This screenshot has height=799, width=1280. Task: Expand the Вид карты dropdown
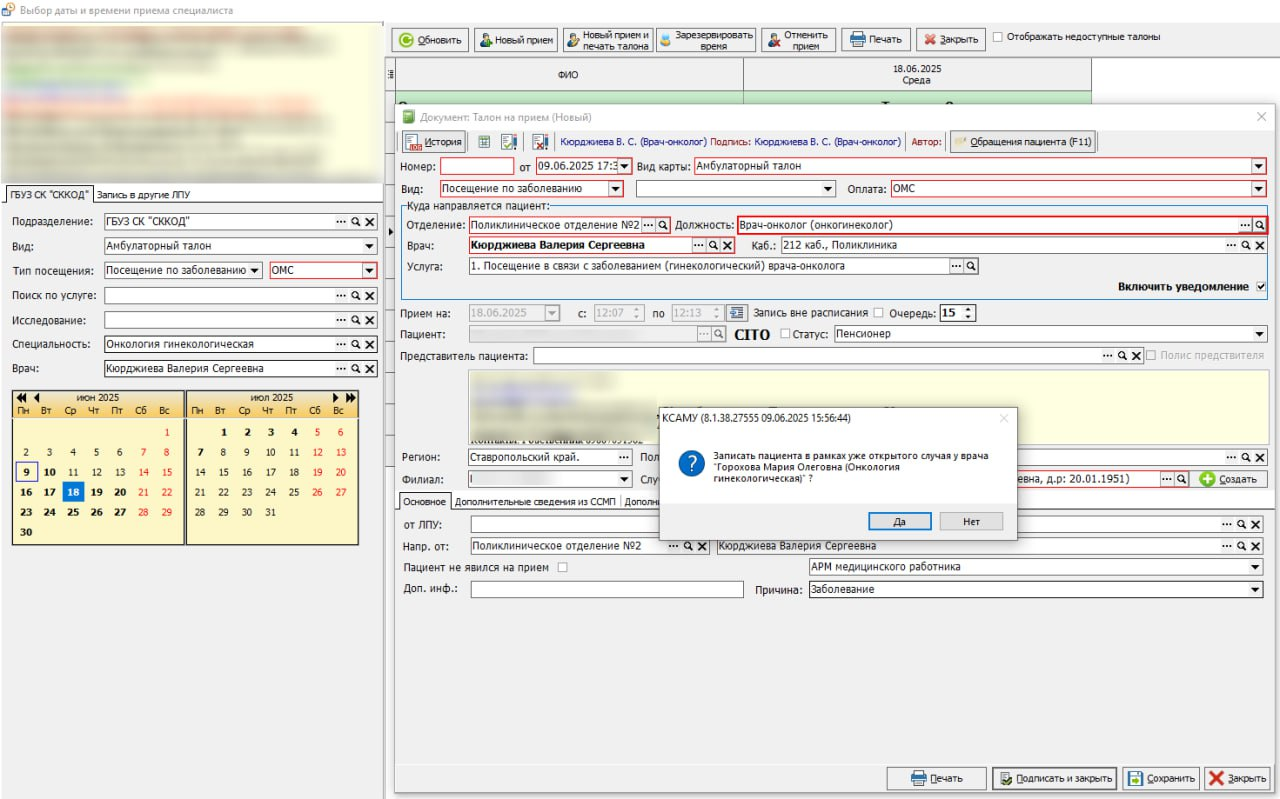(x=1258, y=166)
